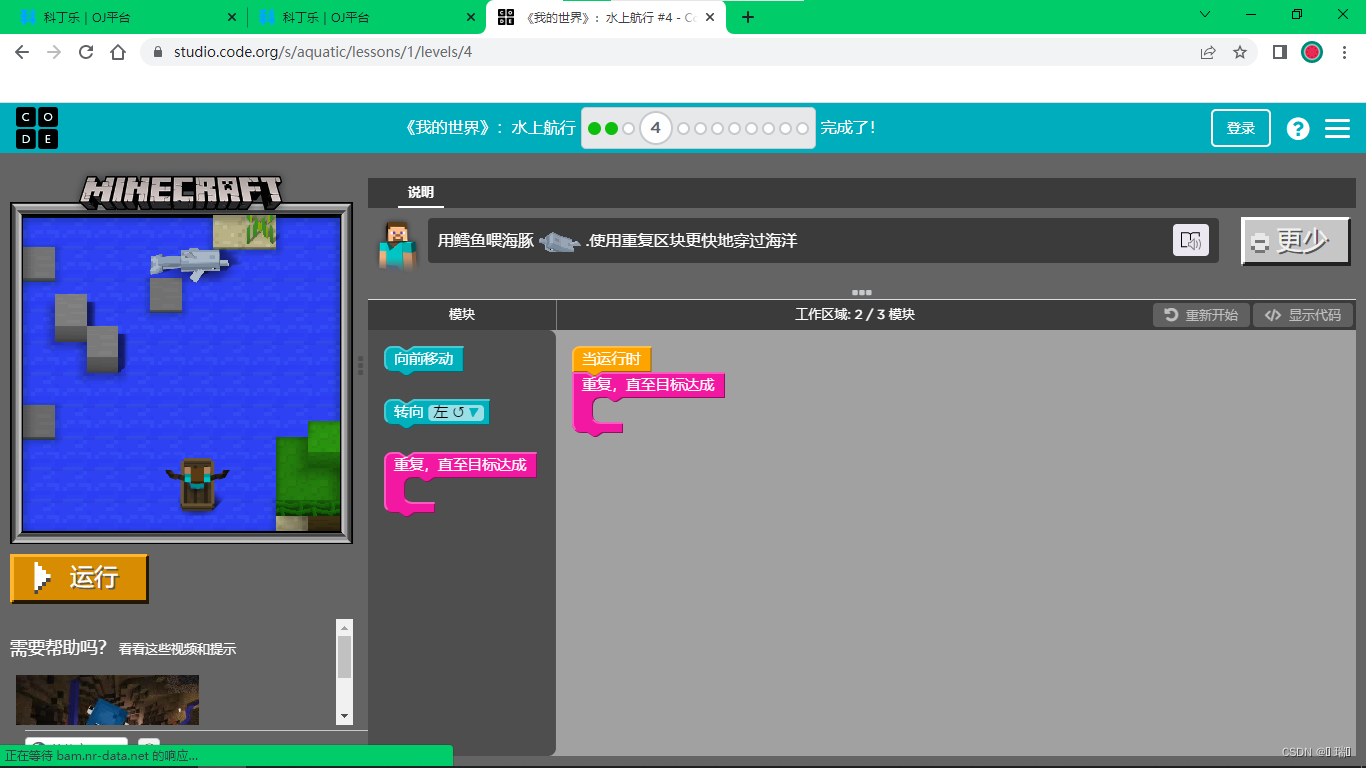Open Chrome three-dot menu

[1345, 52]
